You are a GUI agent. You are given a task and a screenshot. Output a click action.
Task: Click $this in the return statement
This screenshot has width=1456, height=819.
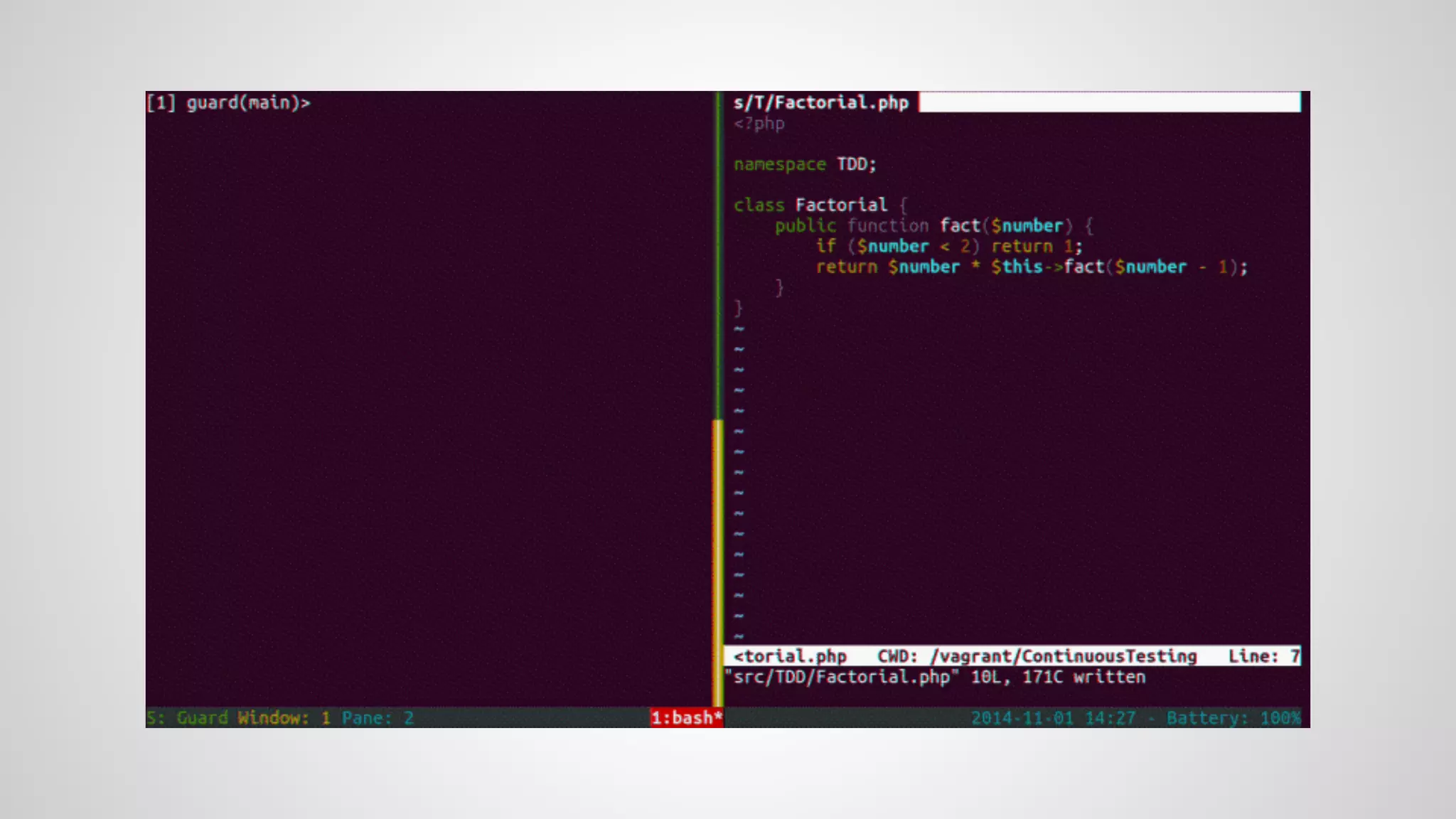(1017, 267)
